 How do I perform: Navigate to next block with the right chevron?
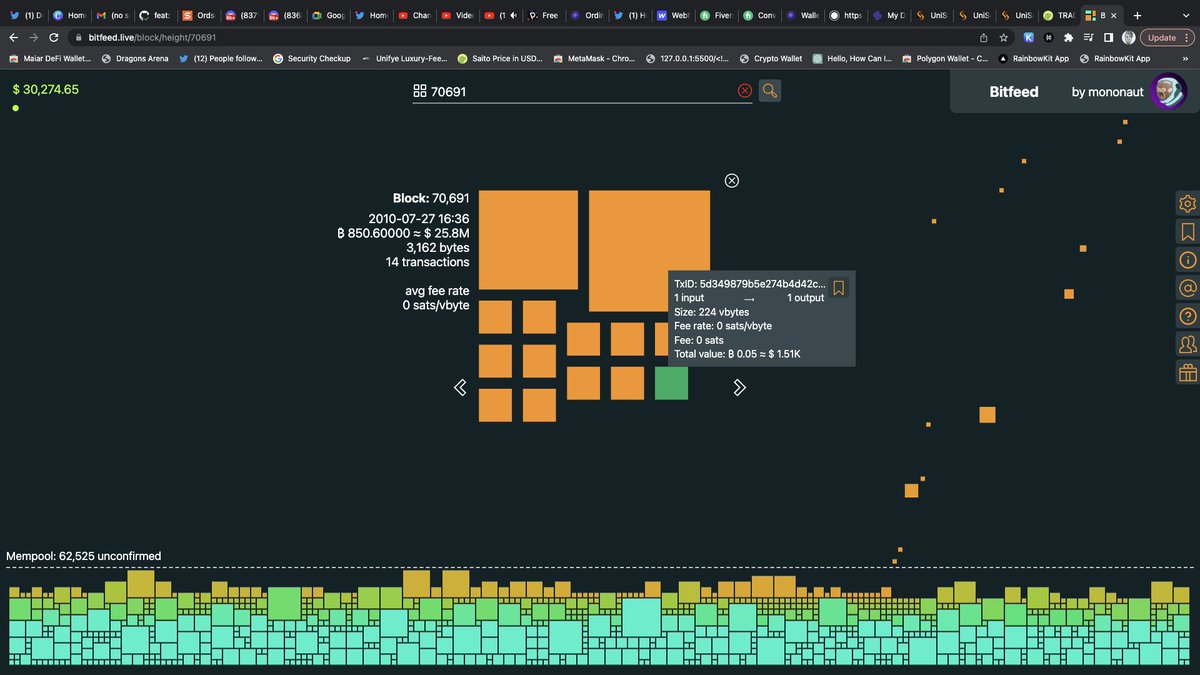740,387
